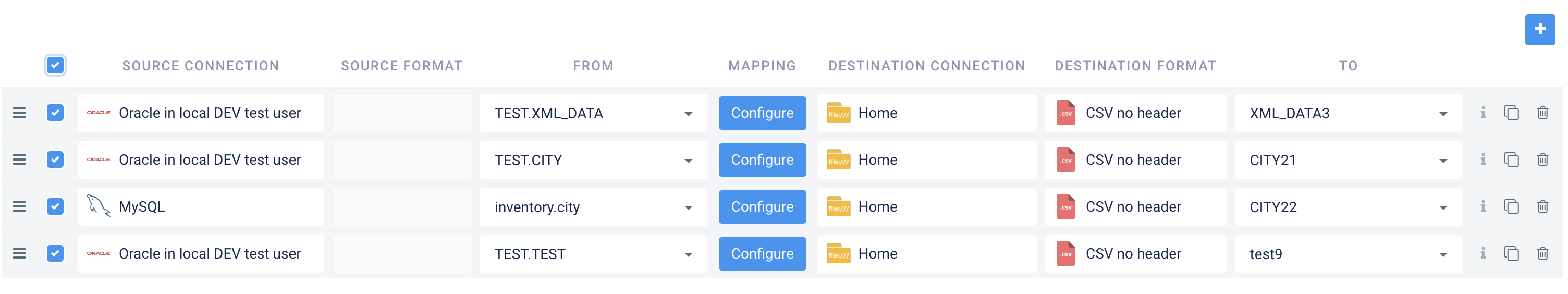This screenshot has height=294, width=1568.
Task: Click drag handle of the MySQL row
Action: [19, 206]
